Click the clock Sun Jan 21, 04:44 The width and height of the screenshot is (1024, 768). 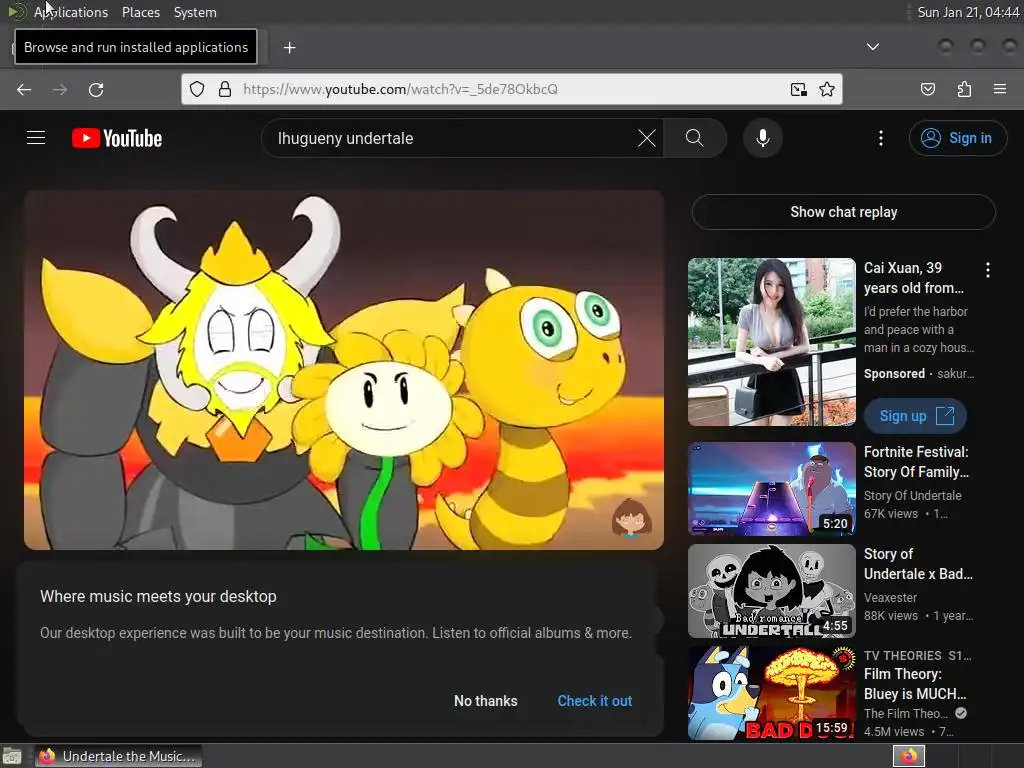(967, 12)
